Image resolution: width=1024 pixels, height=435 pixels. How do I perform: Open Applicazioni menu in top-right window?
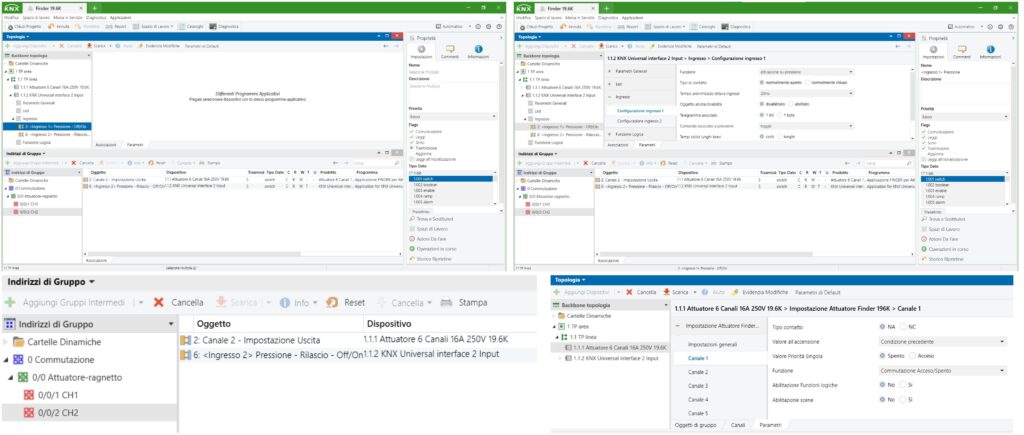[x=633, y=18]
